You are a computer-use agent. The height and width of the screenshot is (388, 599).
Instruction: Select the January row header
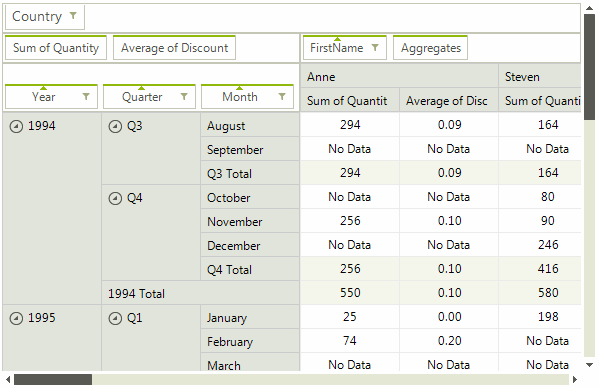tap(250, 317)
